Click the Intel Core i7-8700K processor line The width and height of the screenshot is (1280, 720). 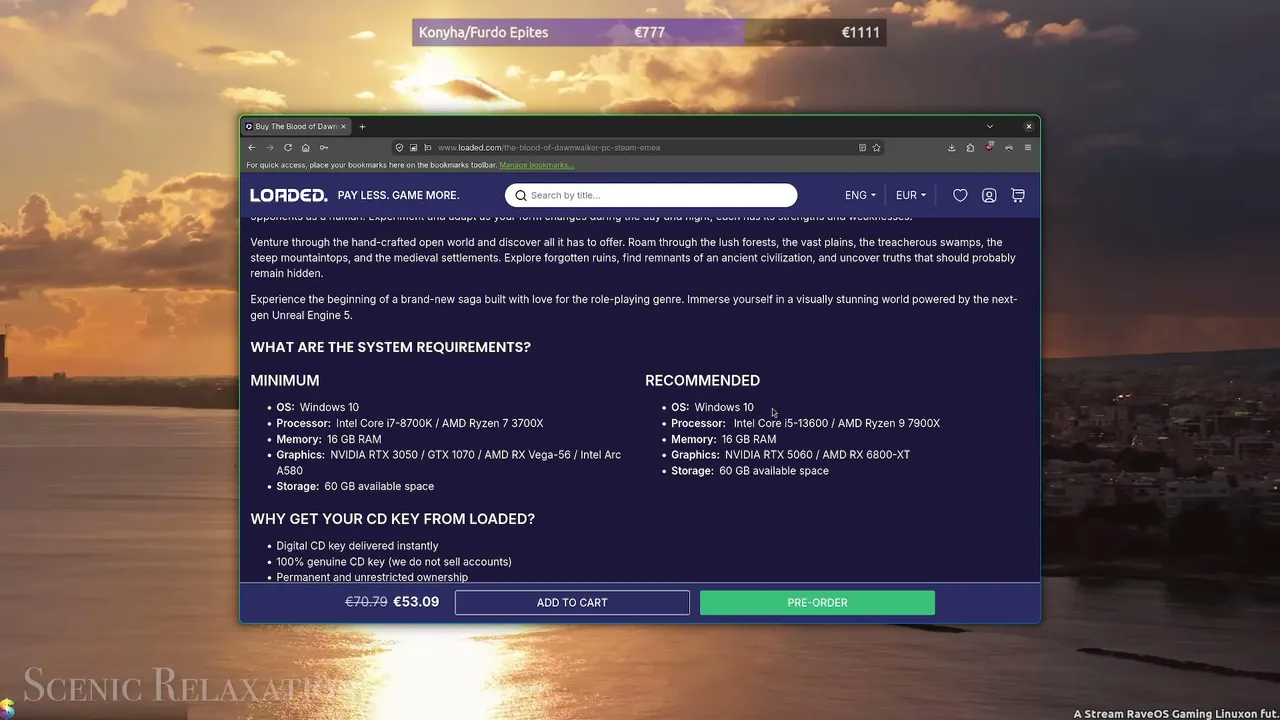[410, 423]
